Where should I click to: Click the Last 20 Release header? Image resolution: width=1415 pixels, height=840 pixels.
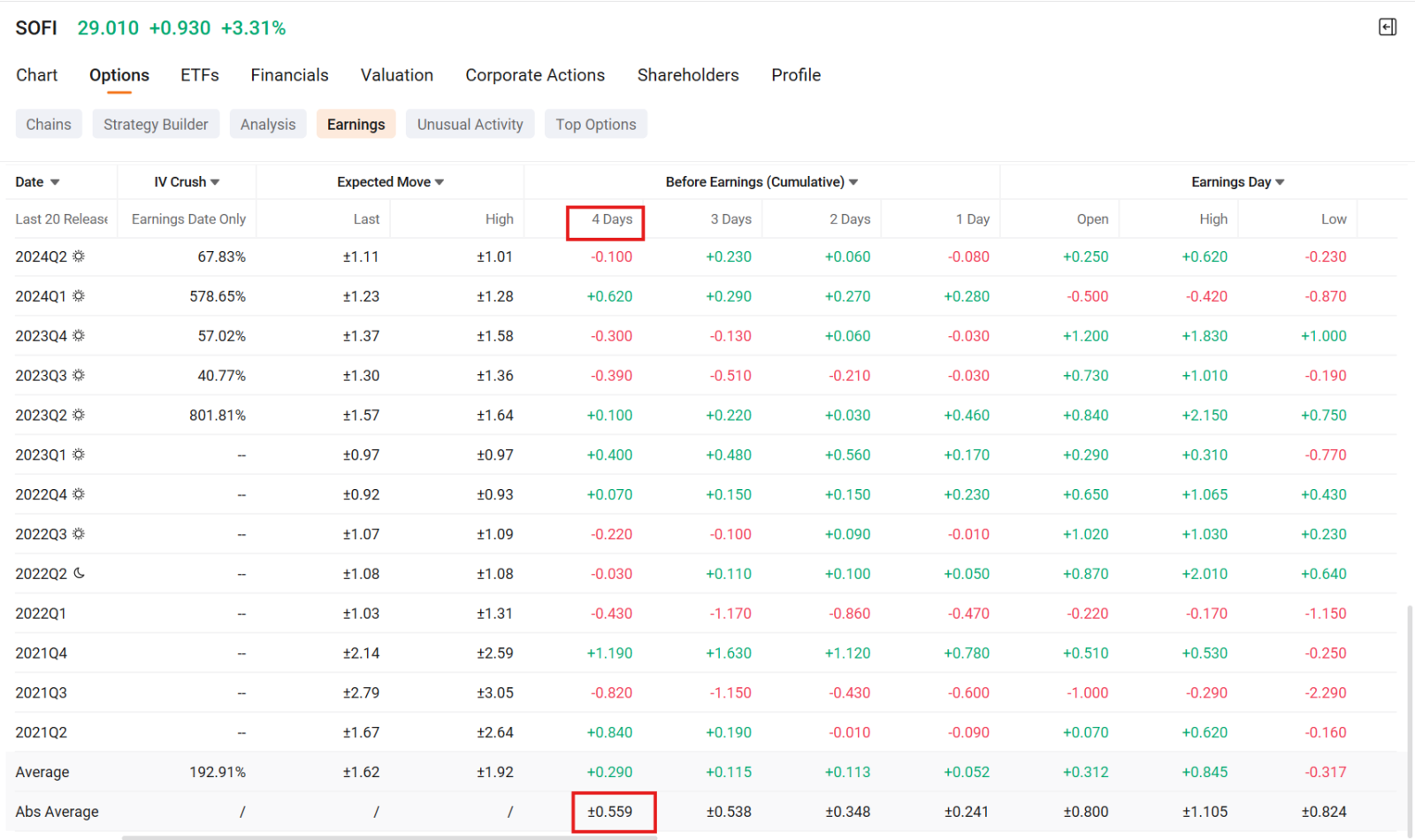pos(62,219)
